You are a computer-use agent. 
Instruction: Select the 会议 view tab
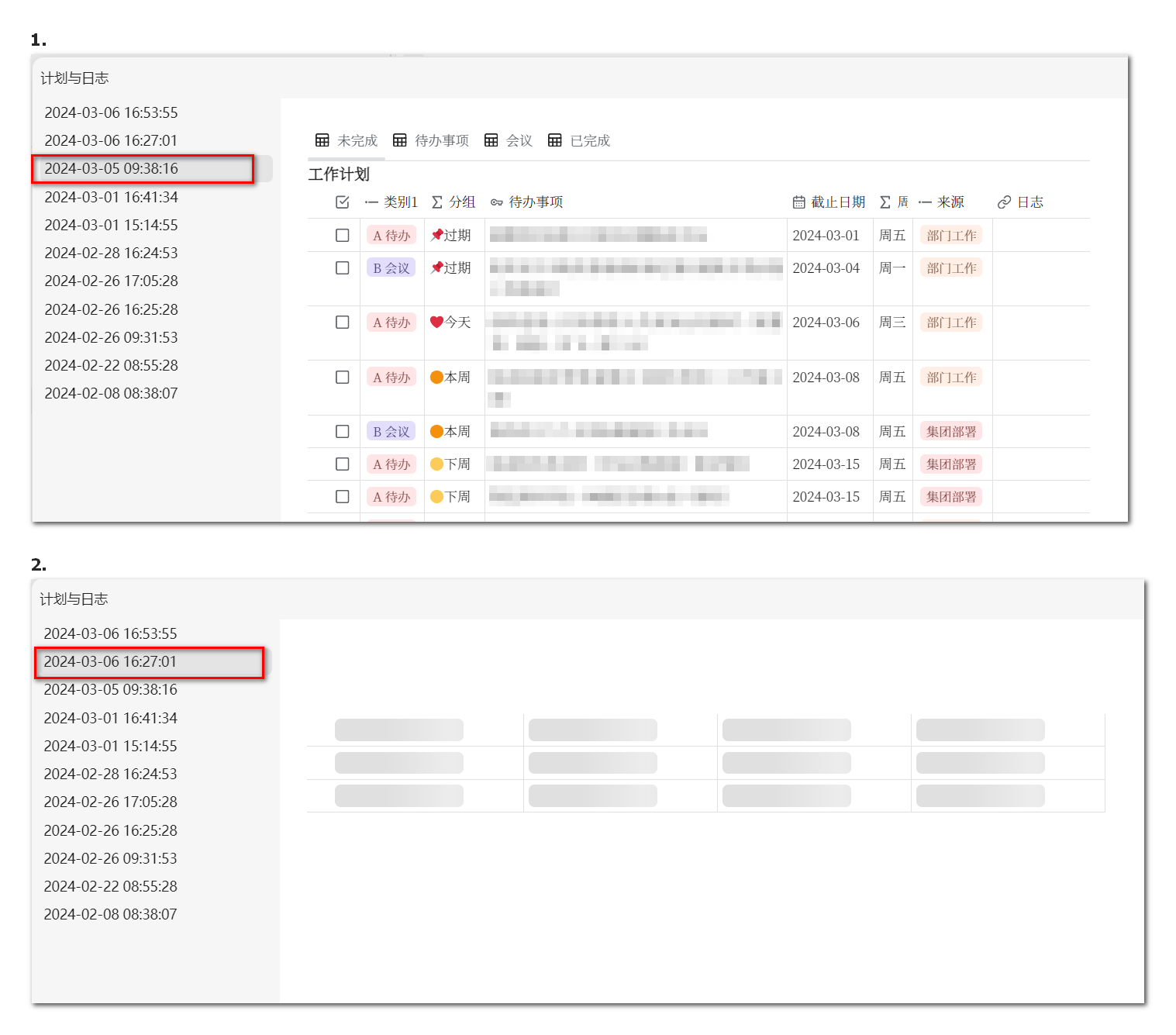[509, 140]
